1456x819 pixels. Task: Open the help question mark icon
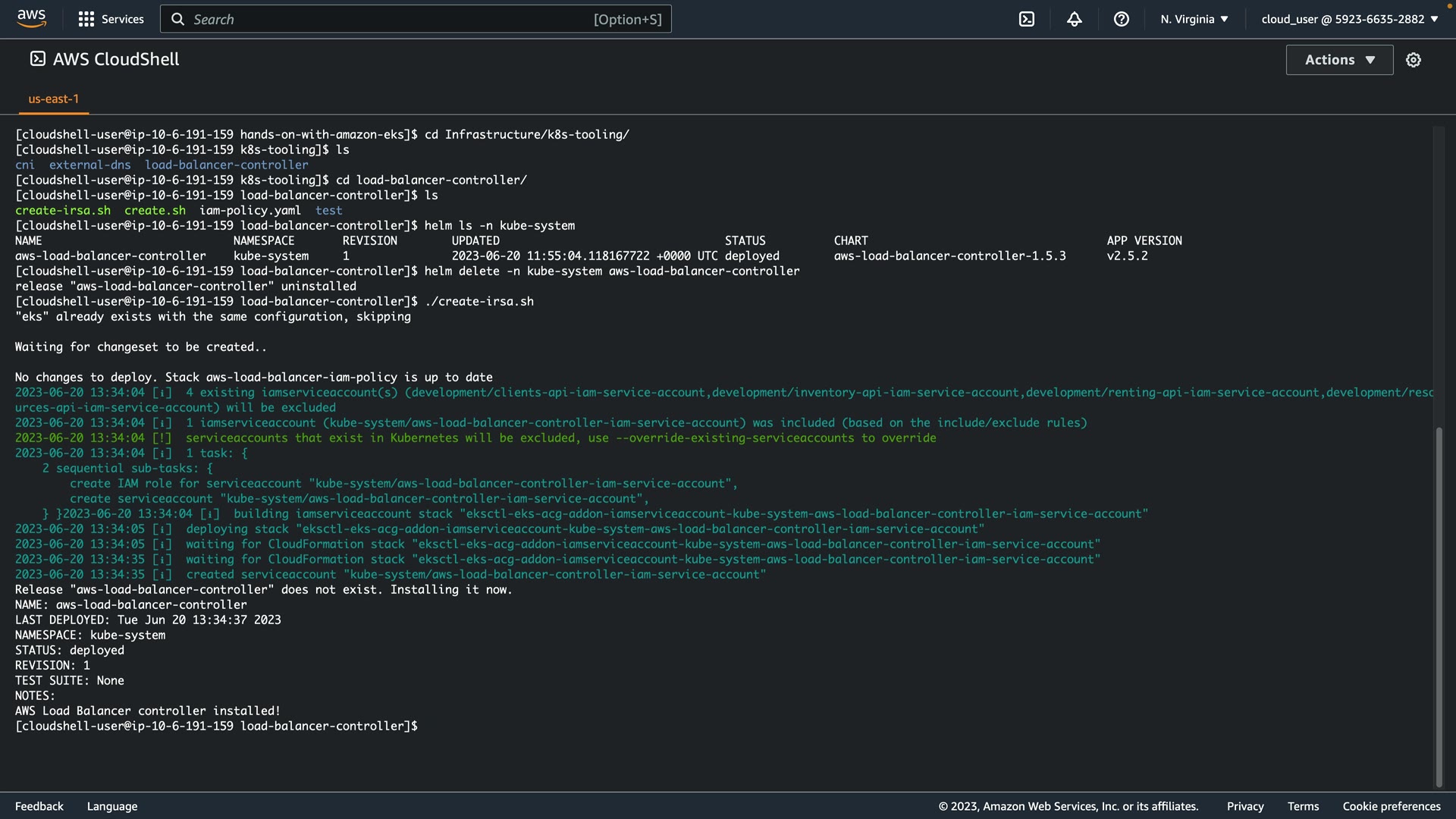coord(1121,19)
